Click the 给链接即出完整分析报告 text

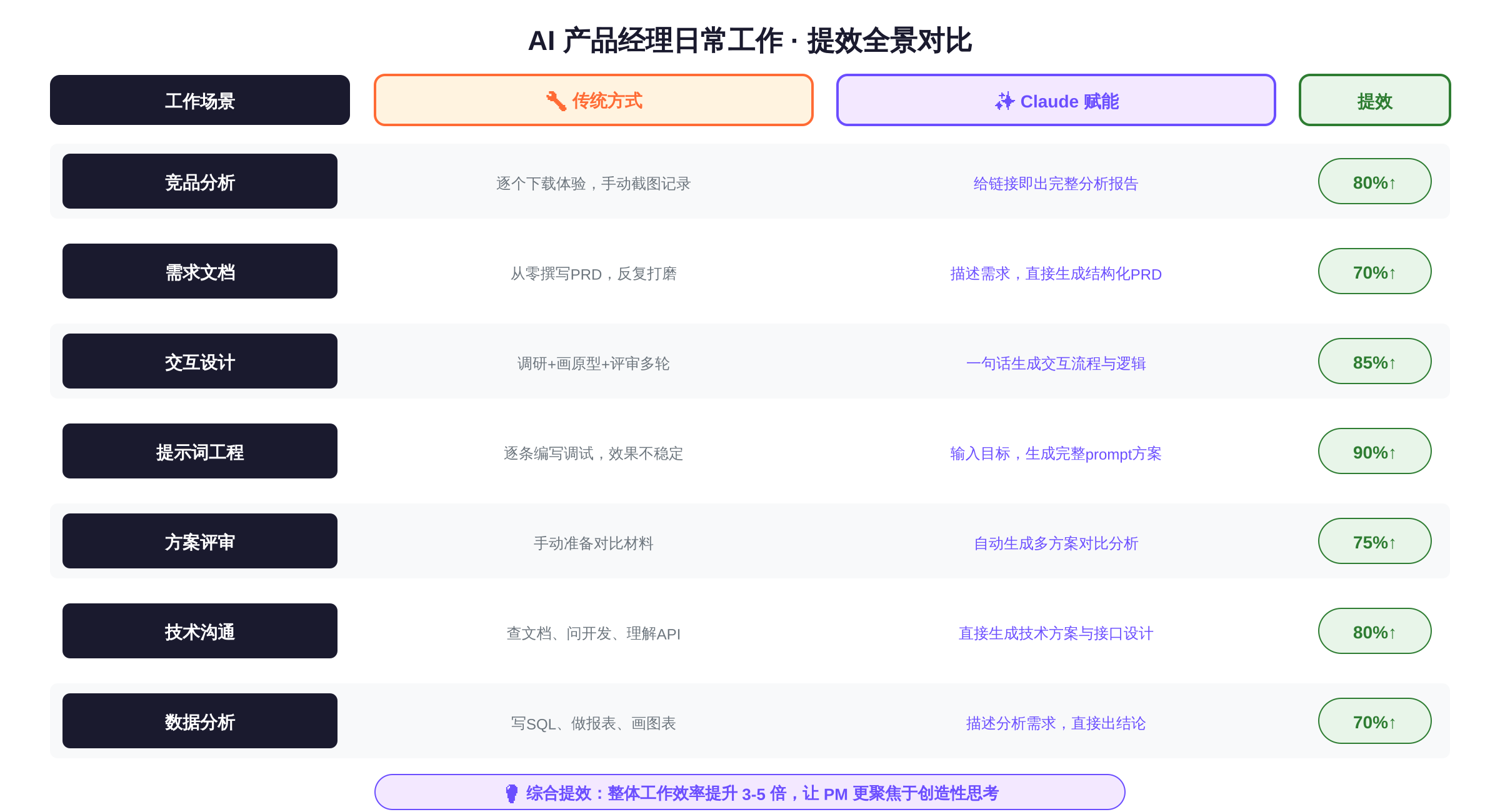(x=1056, y=184)
